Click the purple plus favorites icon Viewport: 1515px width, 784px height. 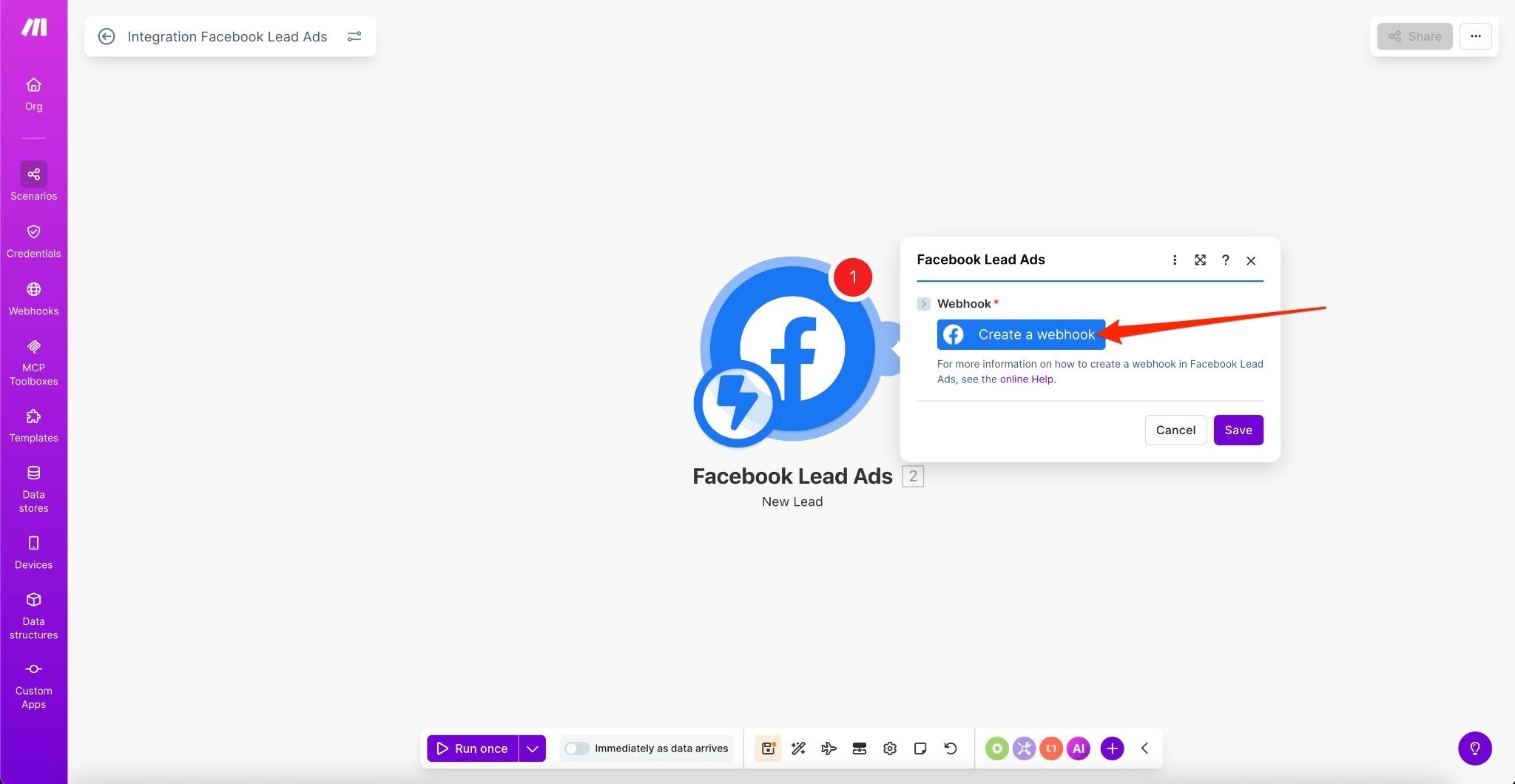[x=1112, y=748]
